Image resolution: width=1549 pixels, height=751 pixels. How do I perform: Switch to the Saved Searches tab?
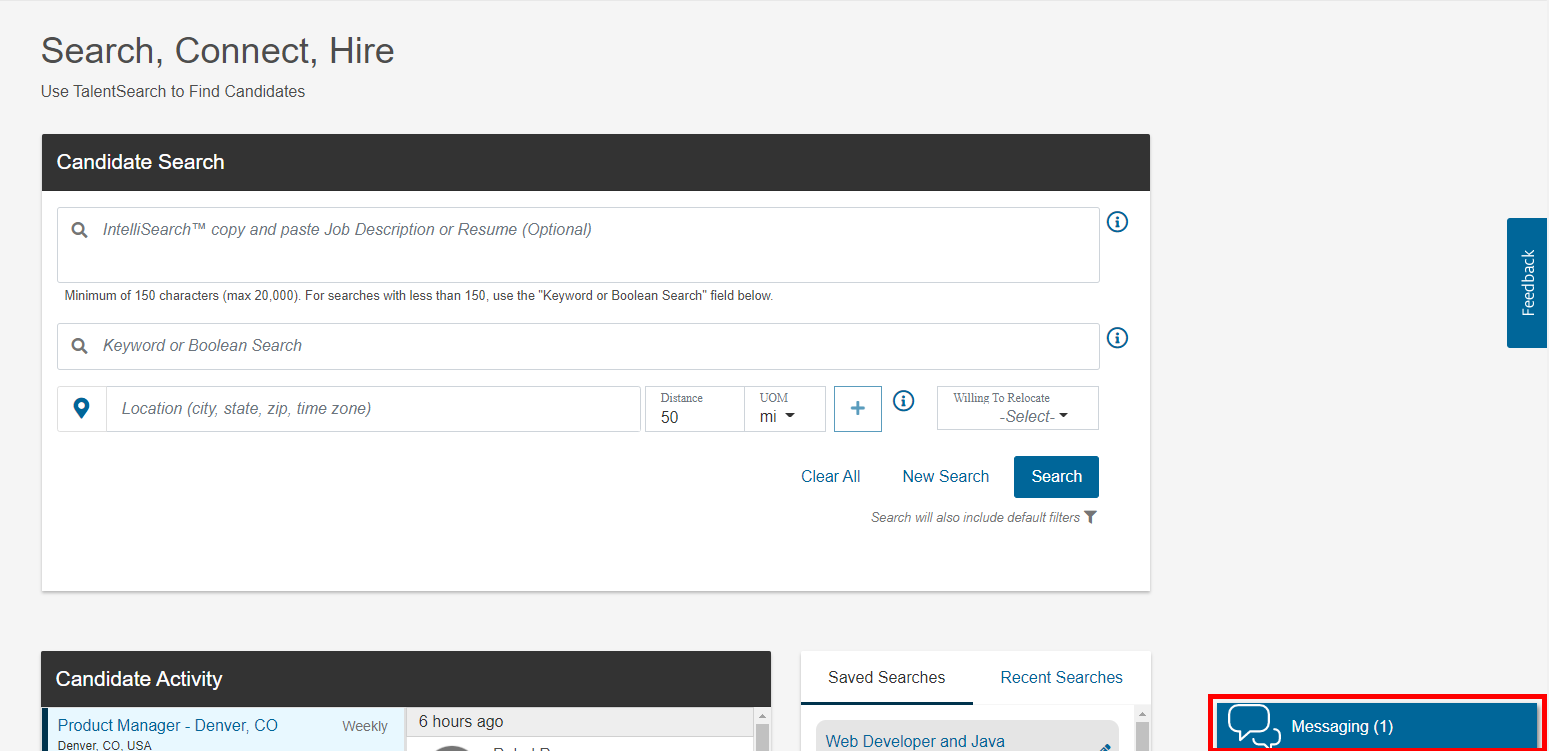[886, 678]
